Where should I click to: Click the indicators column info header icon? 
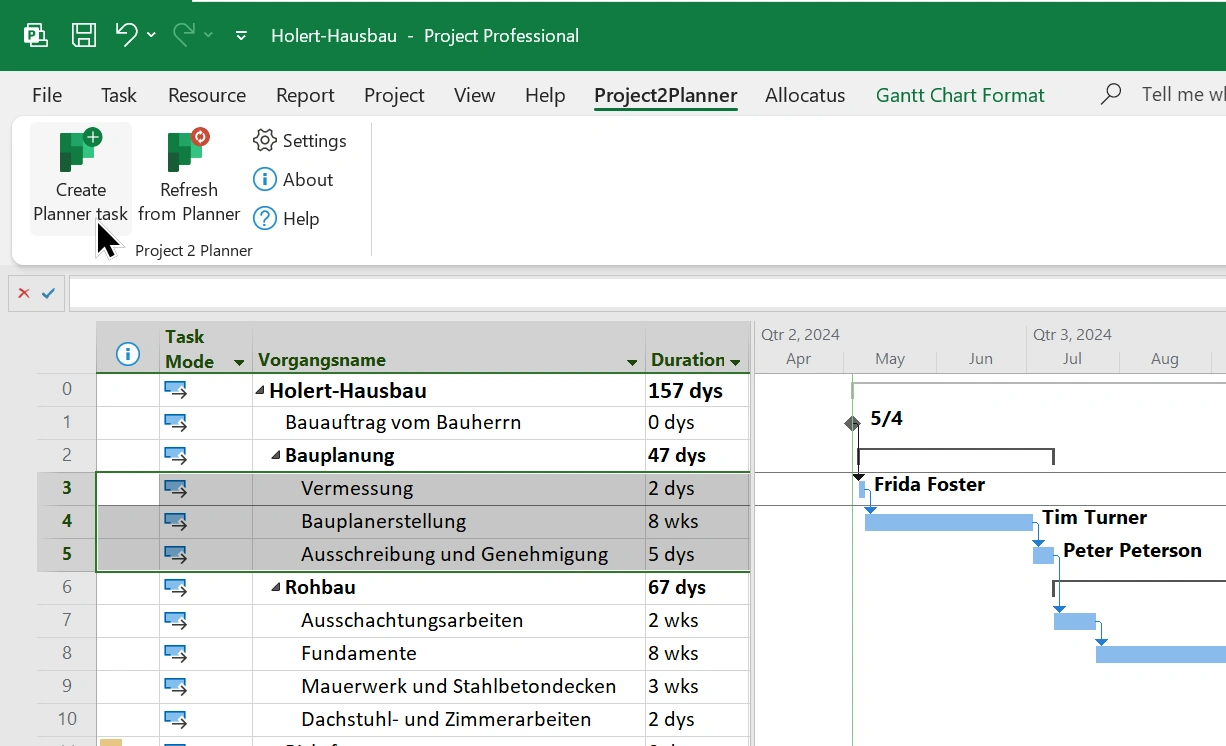pos(127,353)
